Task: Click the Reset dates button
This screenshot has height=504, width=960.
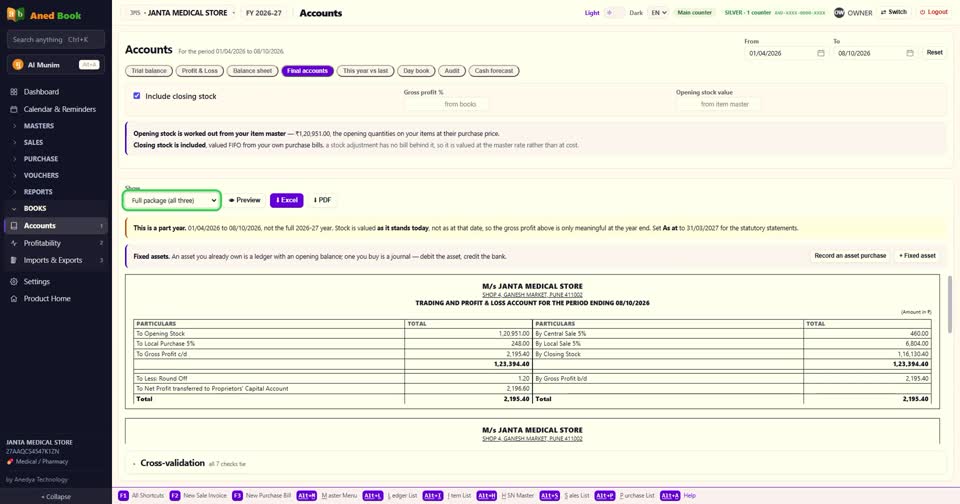Action: click(934, 53)
